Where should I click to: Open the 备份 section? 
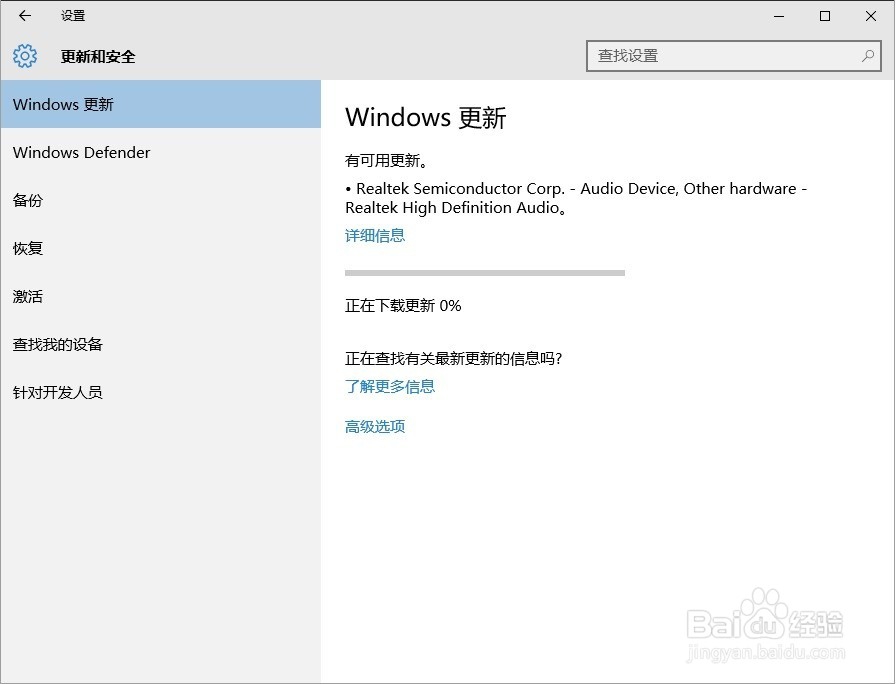click(161, 200)
